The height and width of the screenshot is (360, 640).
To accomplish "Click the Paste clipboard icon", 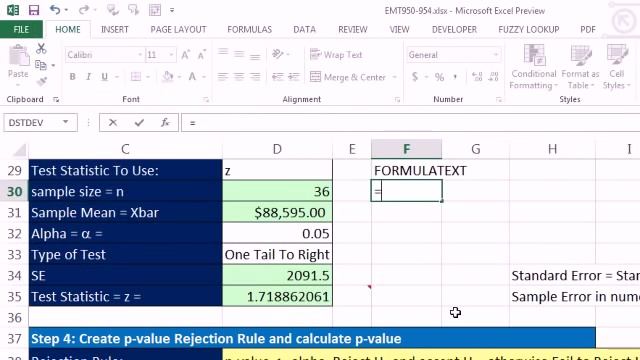I will coord(18,56).
